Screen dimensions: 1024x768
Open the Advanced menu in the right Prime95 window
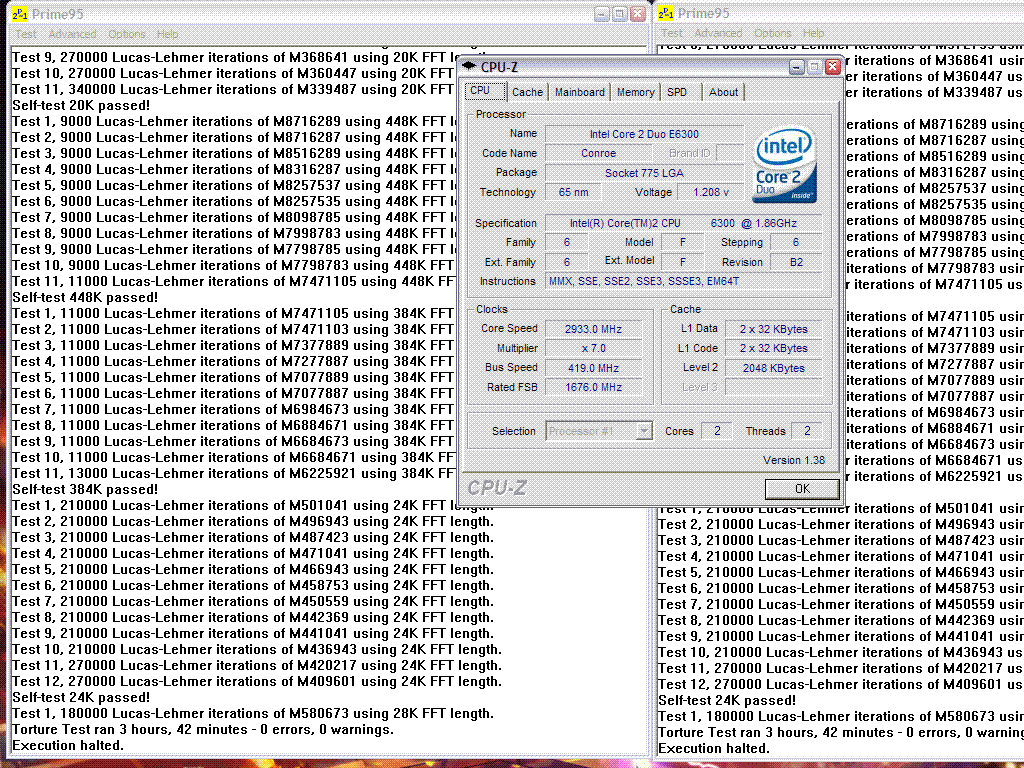(718, 33)
